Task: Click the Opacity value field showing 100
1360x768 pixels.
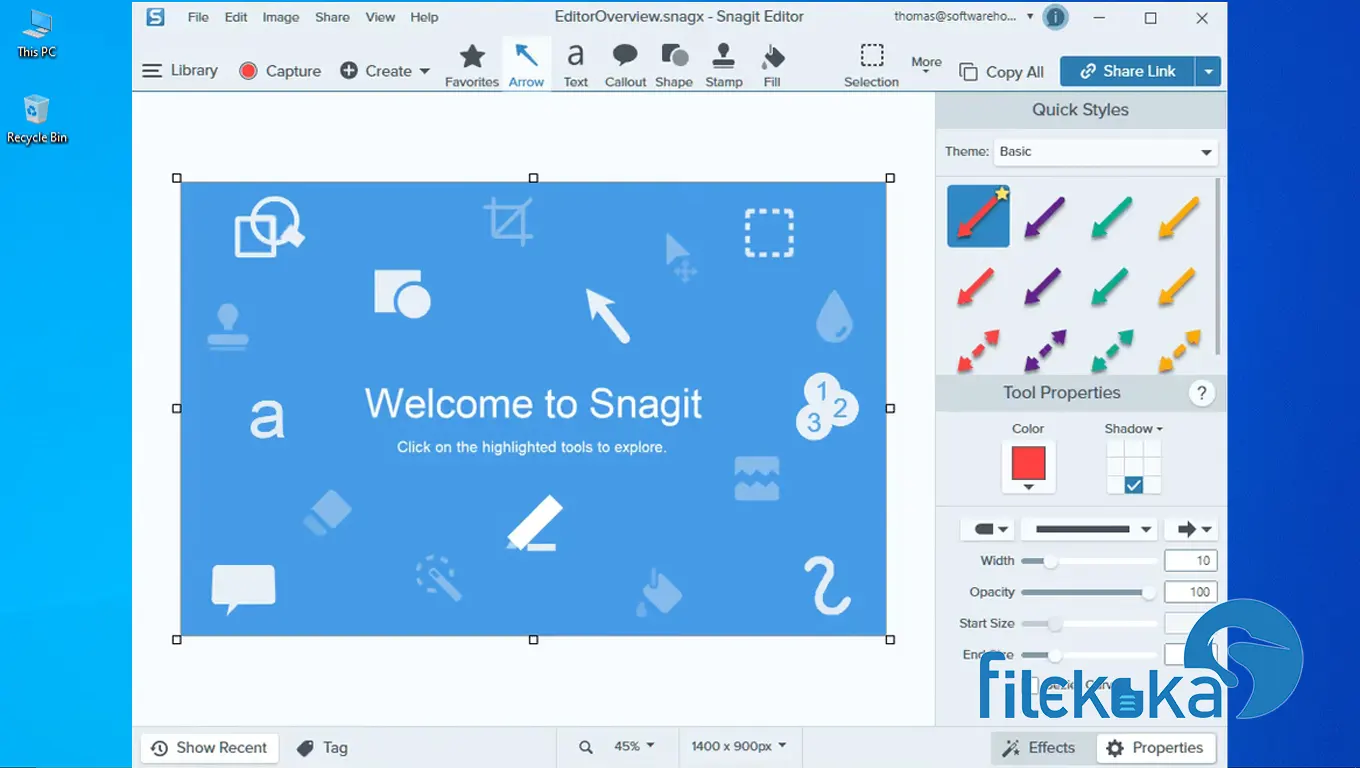Action: point(1191,592)
